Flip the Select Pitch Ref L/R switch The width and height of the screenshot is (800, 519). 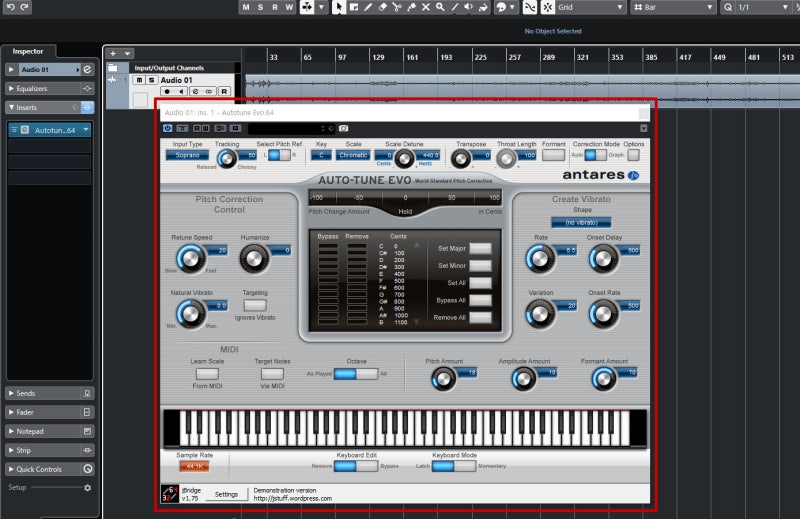279,155
